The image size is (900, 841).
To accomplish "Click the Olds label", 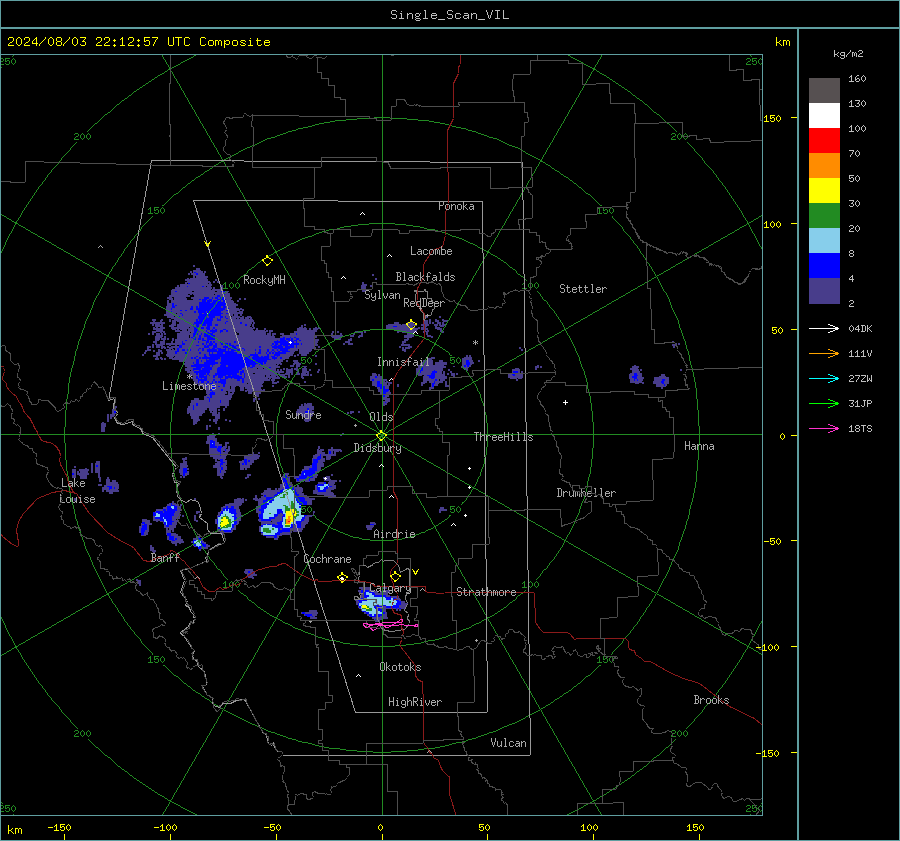I will click(381, 417).
